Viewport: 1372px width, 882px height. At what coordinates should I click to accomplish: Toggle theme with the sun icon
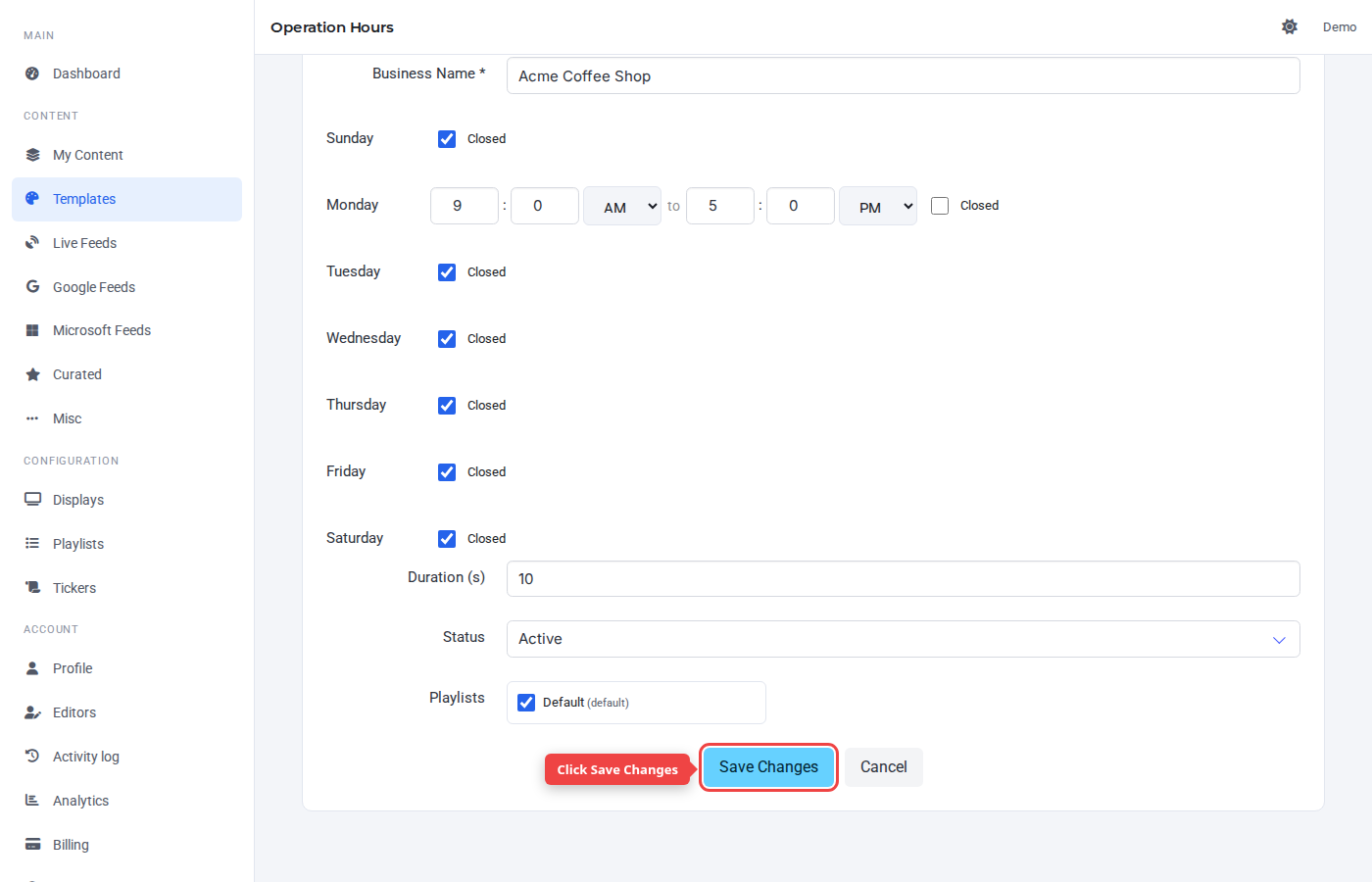(1290, 26)
